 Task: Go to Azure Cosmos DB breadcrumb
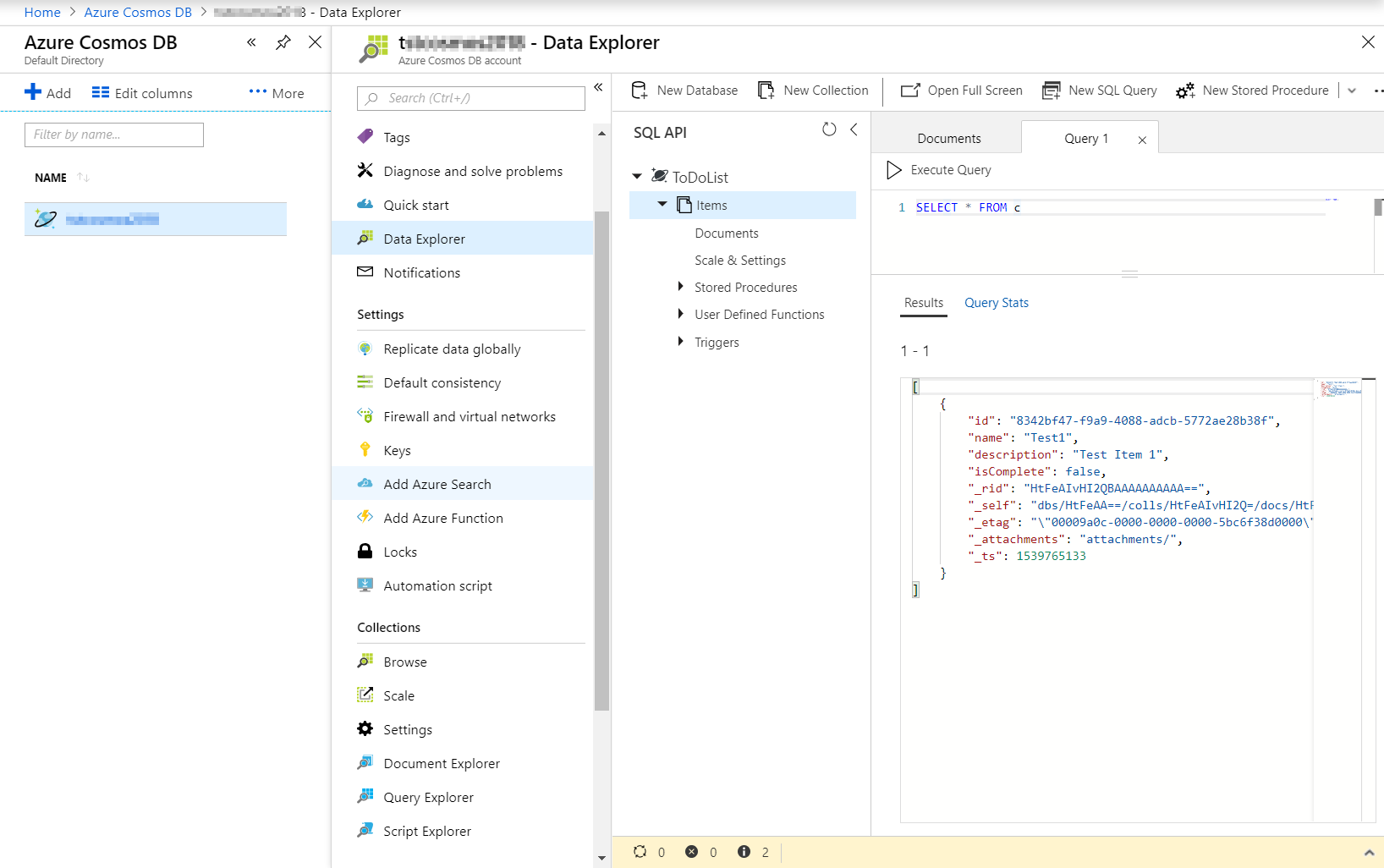(x=138, y=12)
